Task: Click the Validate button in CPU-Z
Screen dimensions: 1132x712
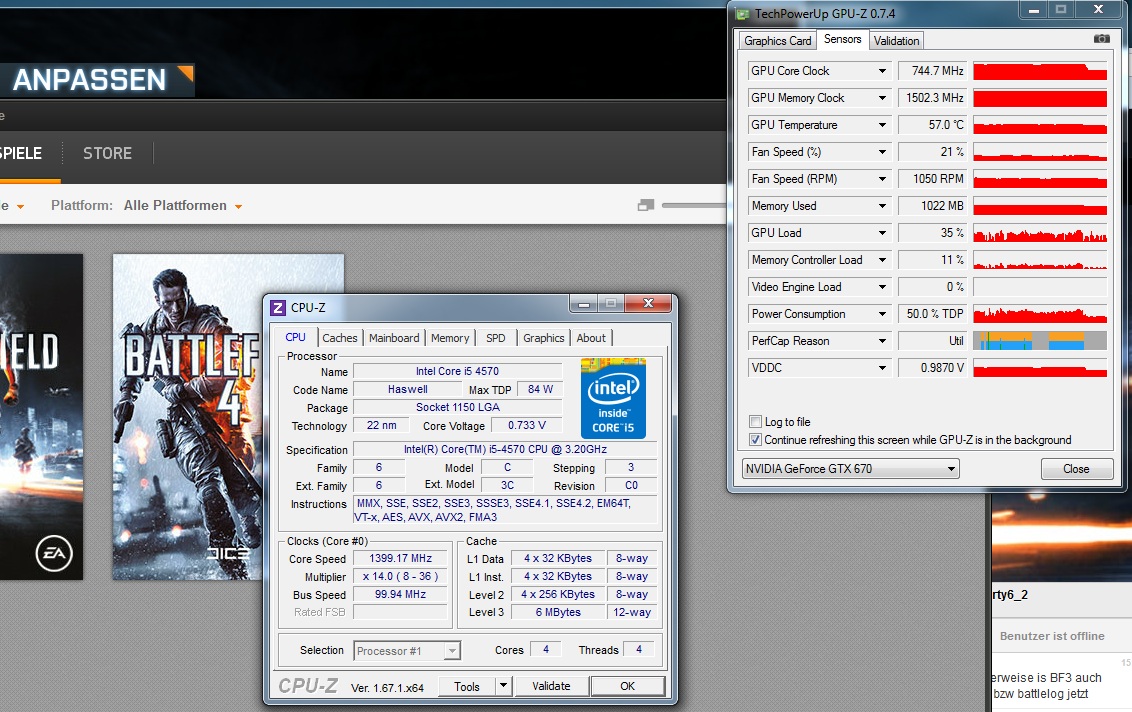Action: point(551,686)
